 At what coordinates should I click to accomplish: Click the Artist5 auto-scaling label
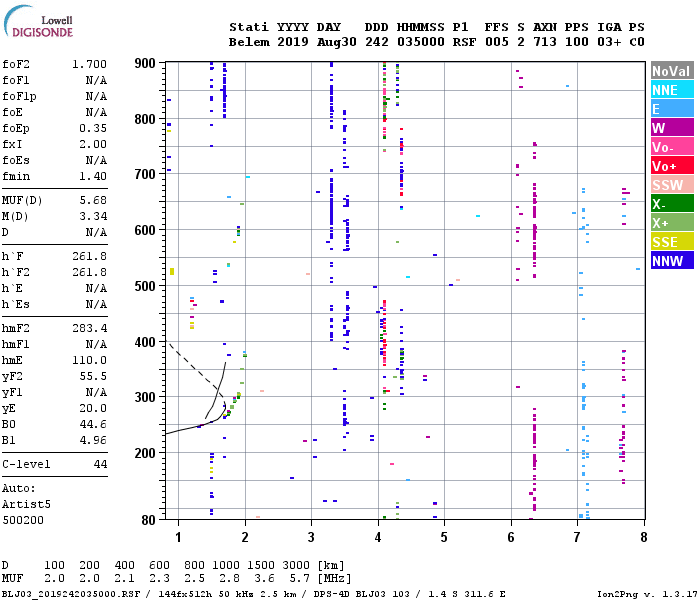pos(26,504)
